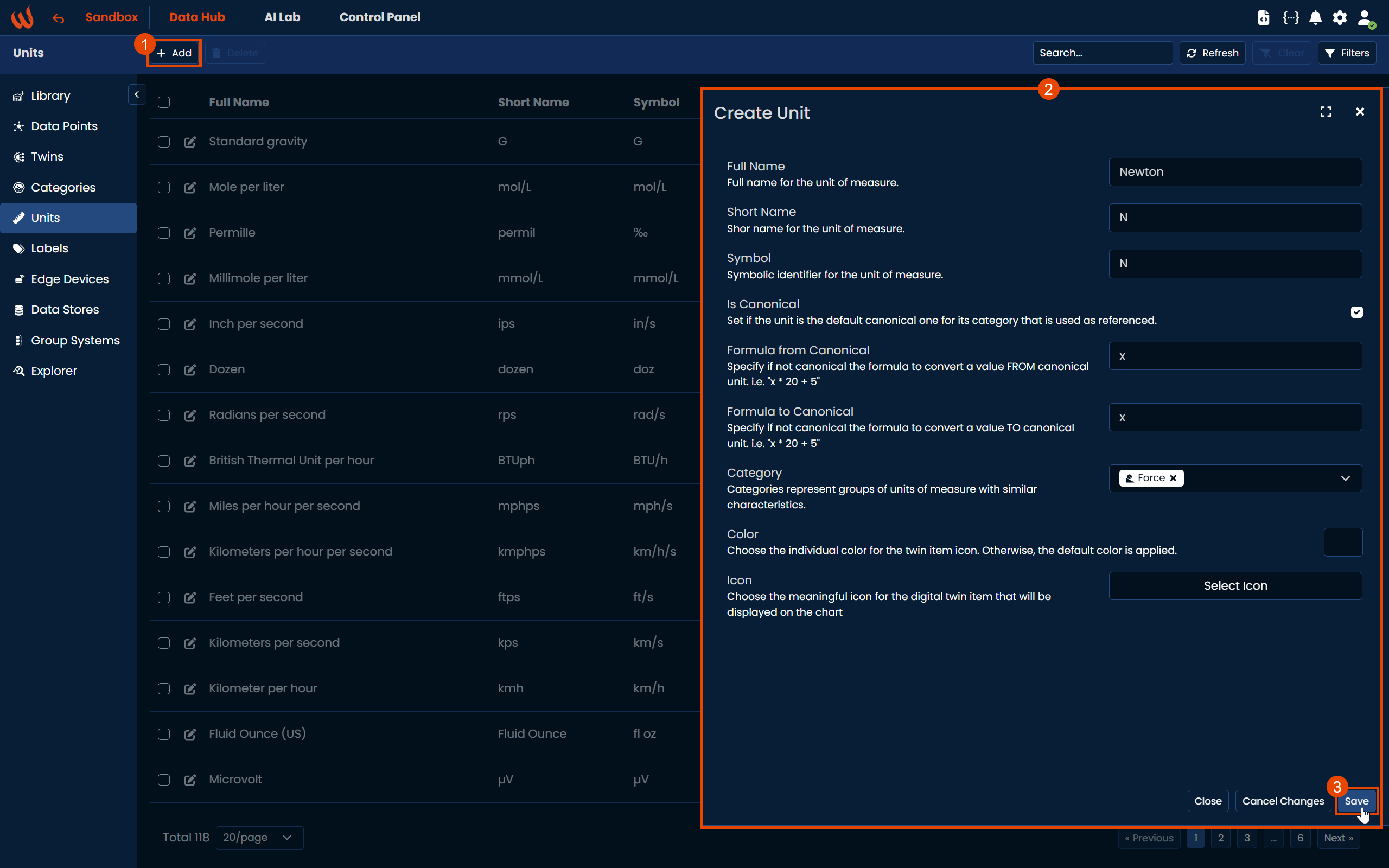Click the back arrow icon near Sandbox
The width and height of the screenshot is (1389, 868).
(x=58, y=18)
